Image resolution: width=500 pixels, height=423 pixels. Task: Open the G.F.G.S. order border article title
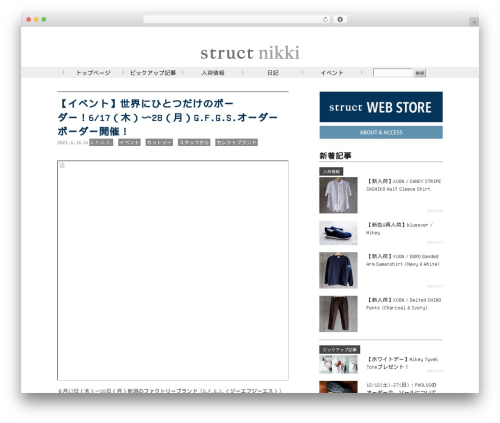pos(167,117)
